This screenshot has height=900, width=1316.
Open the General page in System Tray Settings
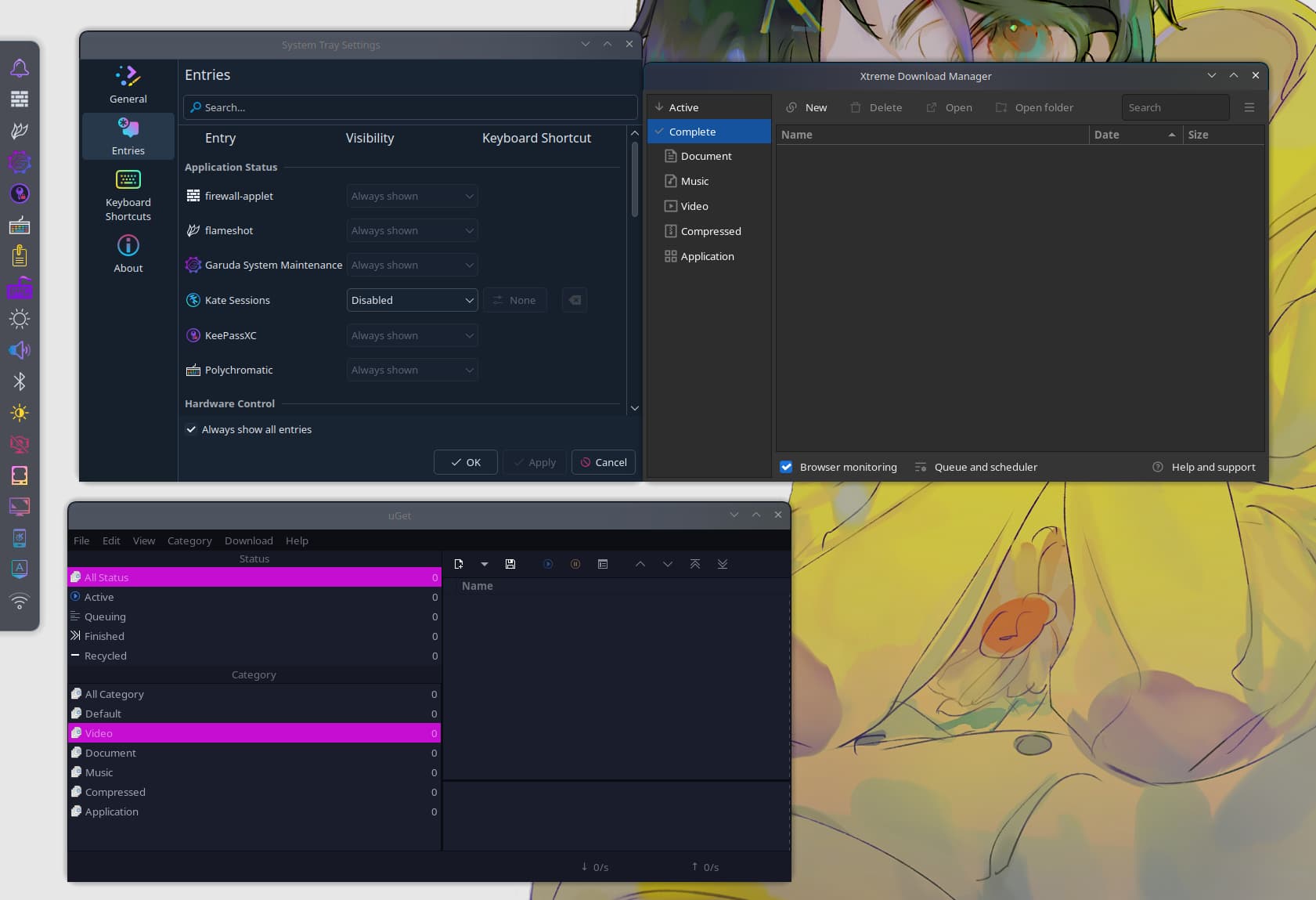[x=128, y=85]
